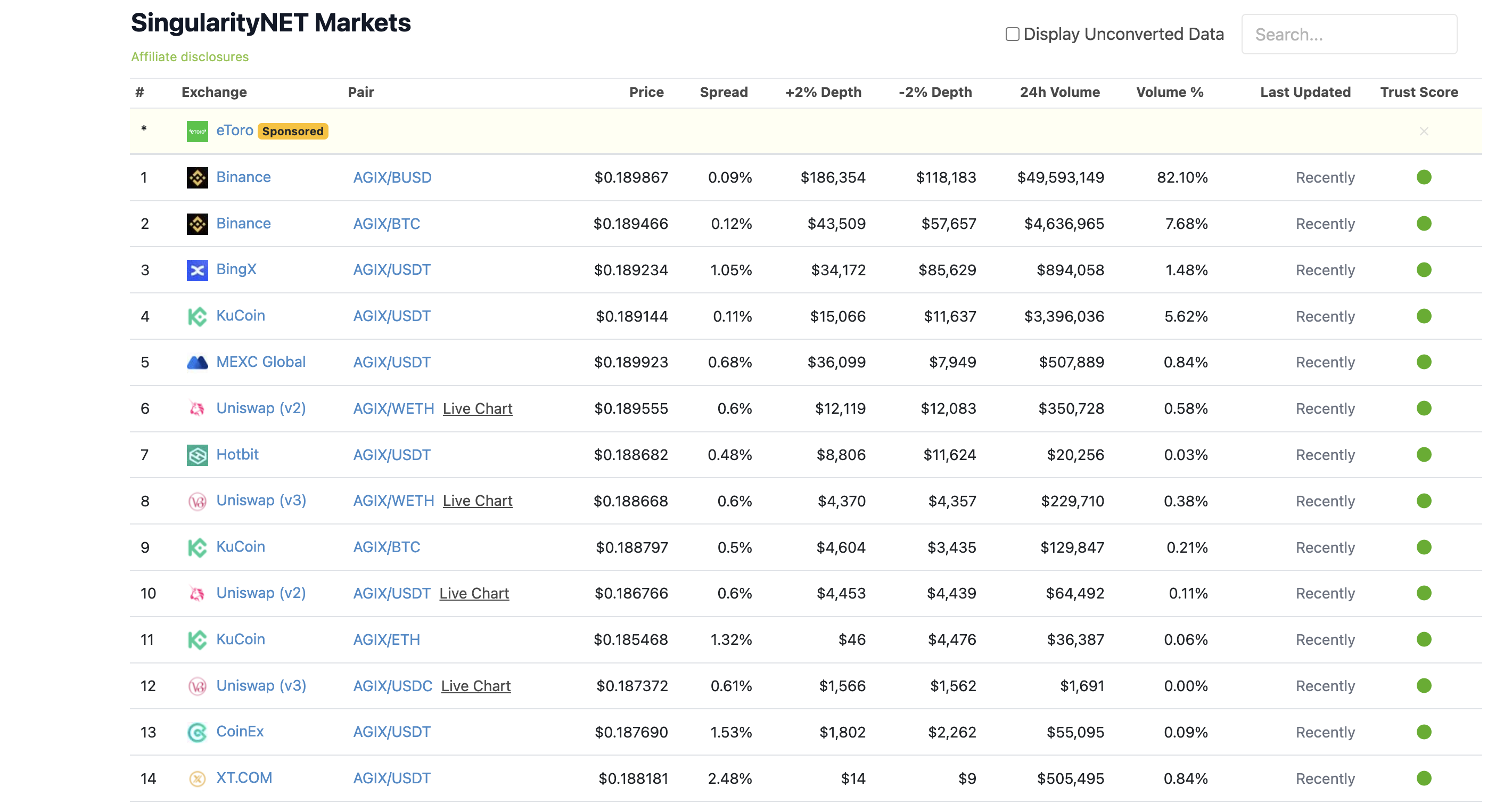Screen dimensions: 1512x803
Task: Click the Search markets input field
Action: (1349, 35)
